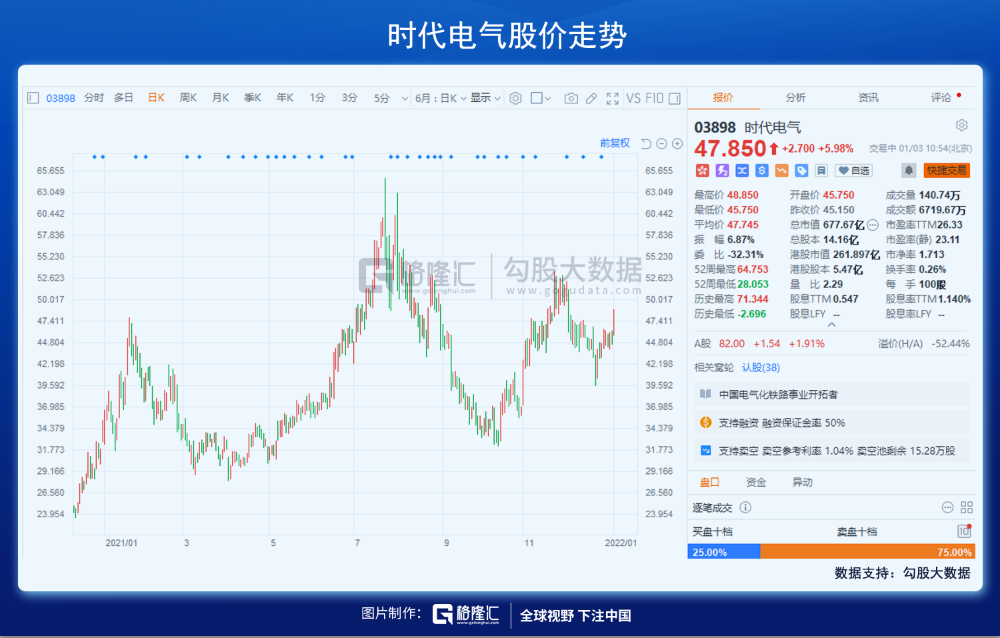Screen dimensions: 1000x638
Task: Select the 年K chart tab
Action: (x=284, y=98)
